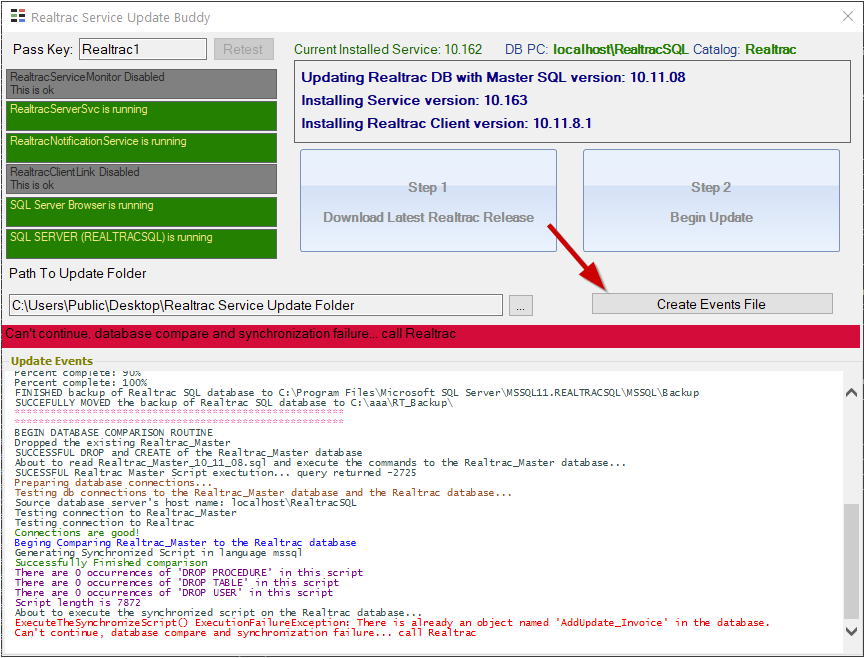
Task: Click Step 1 Download Latest Realtrac Release
Action: tap(428, 201)
